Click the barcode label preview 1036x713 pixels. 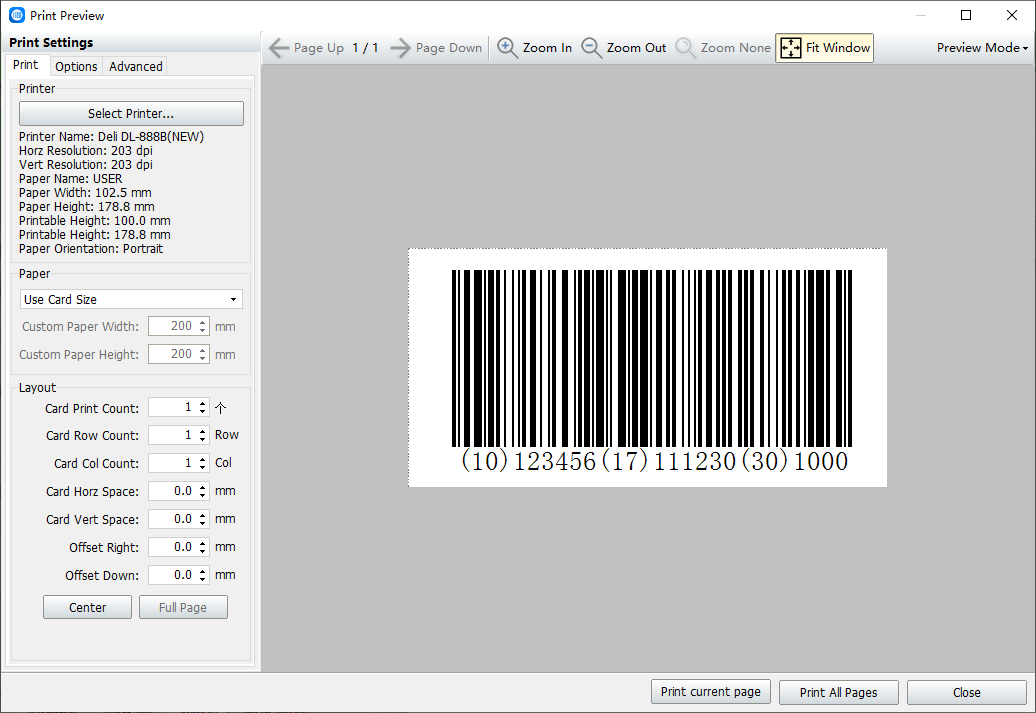click(x=648, y=368)
